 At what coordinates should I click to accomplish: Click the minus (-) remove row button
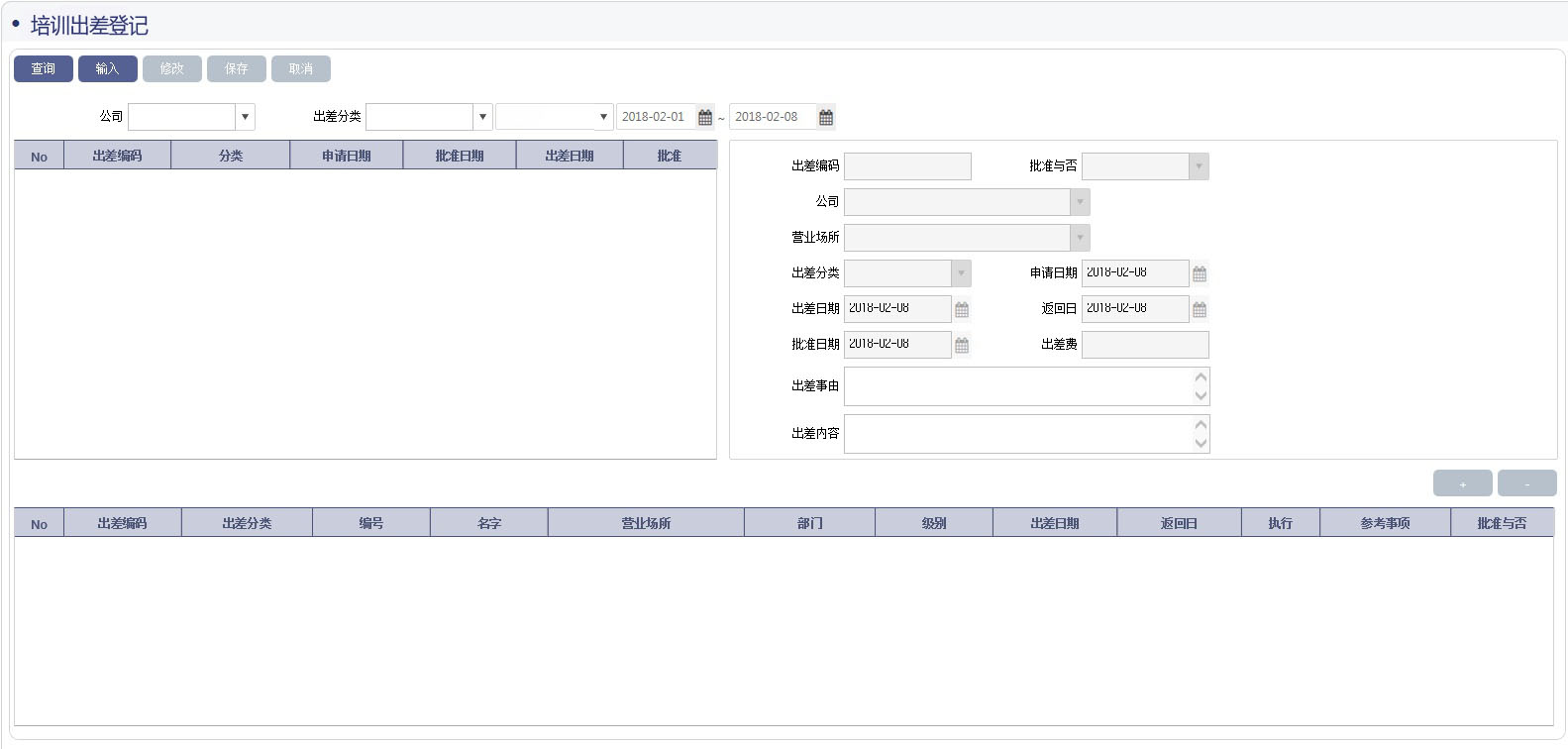coord(1526,483)
